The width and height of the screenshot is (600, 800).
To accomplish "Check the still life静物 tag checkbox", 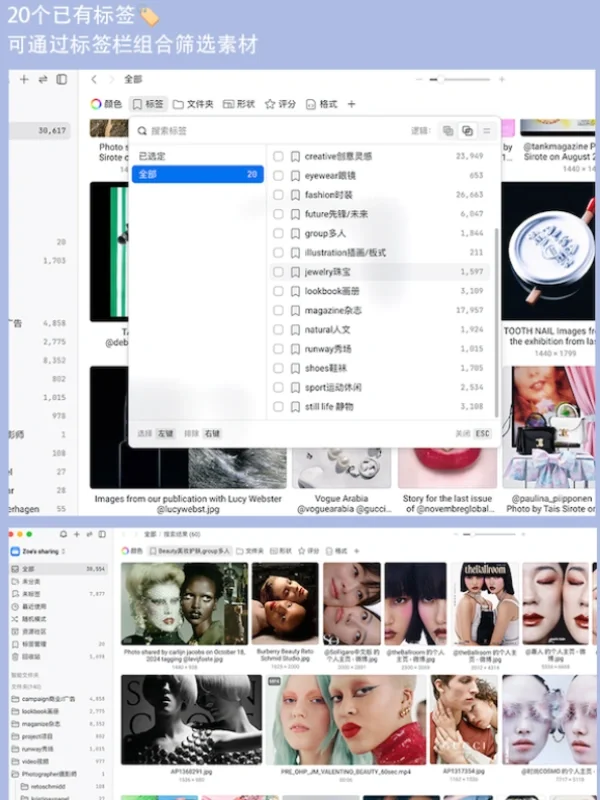I will (x=278, y=407).
